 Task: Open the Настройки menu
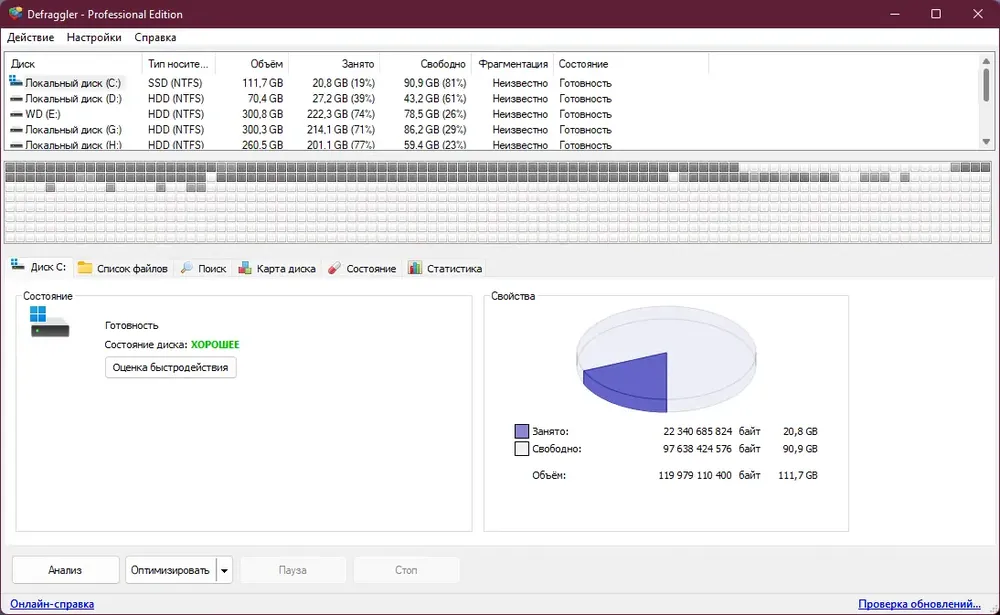click(94, 37)
